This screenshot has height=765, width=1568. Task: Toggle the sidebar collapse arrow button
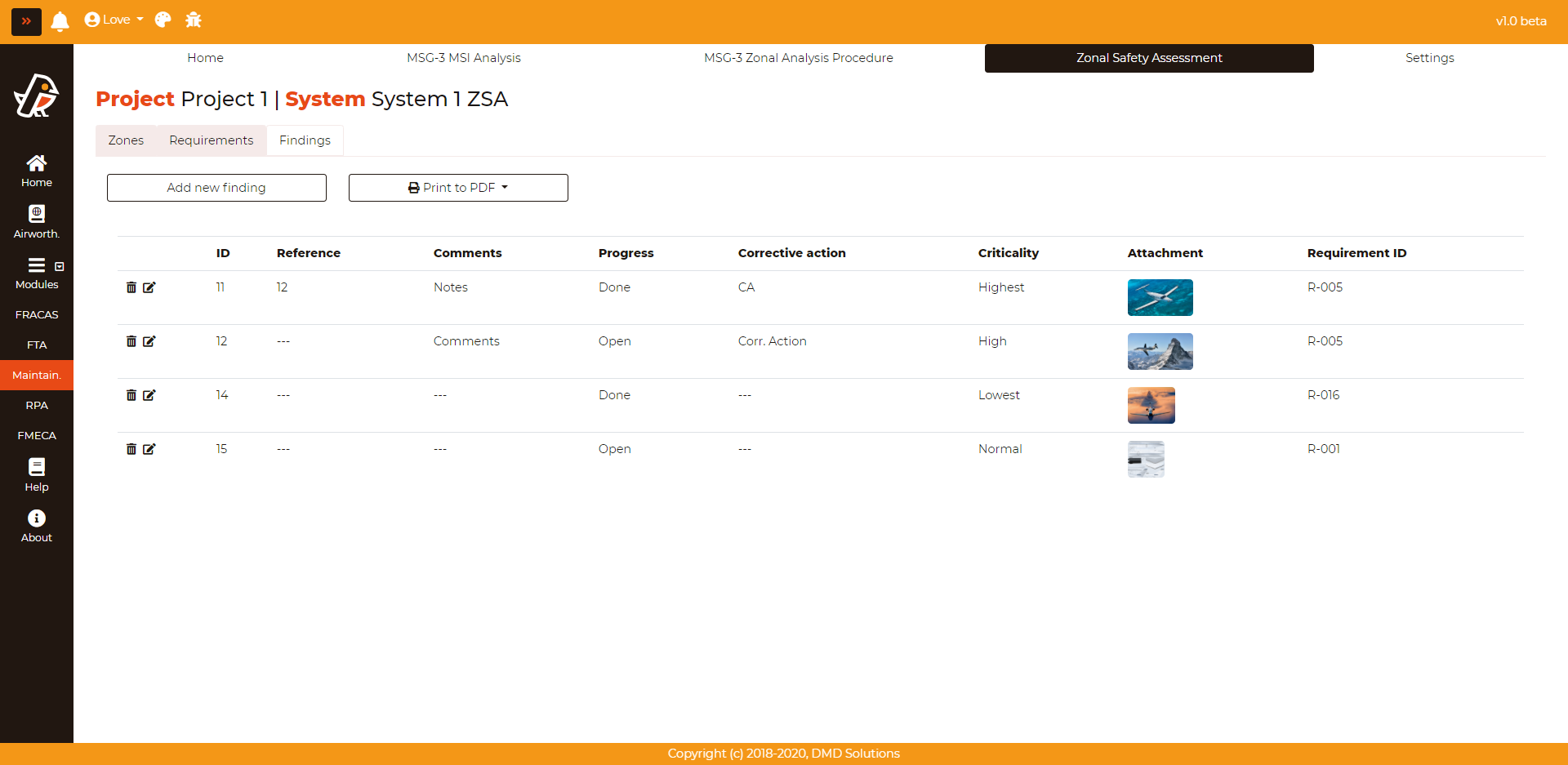click(26, 21)
